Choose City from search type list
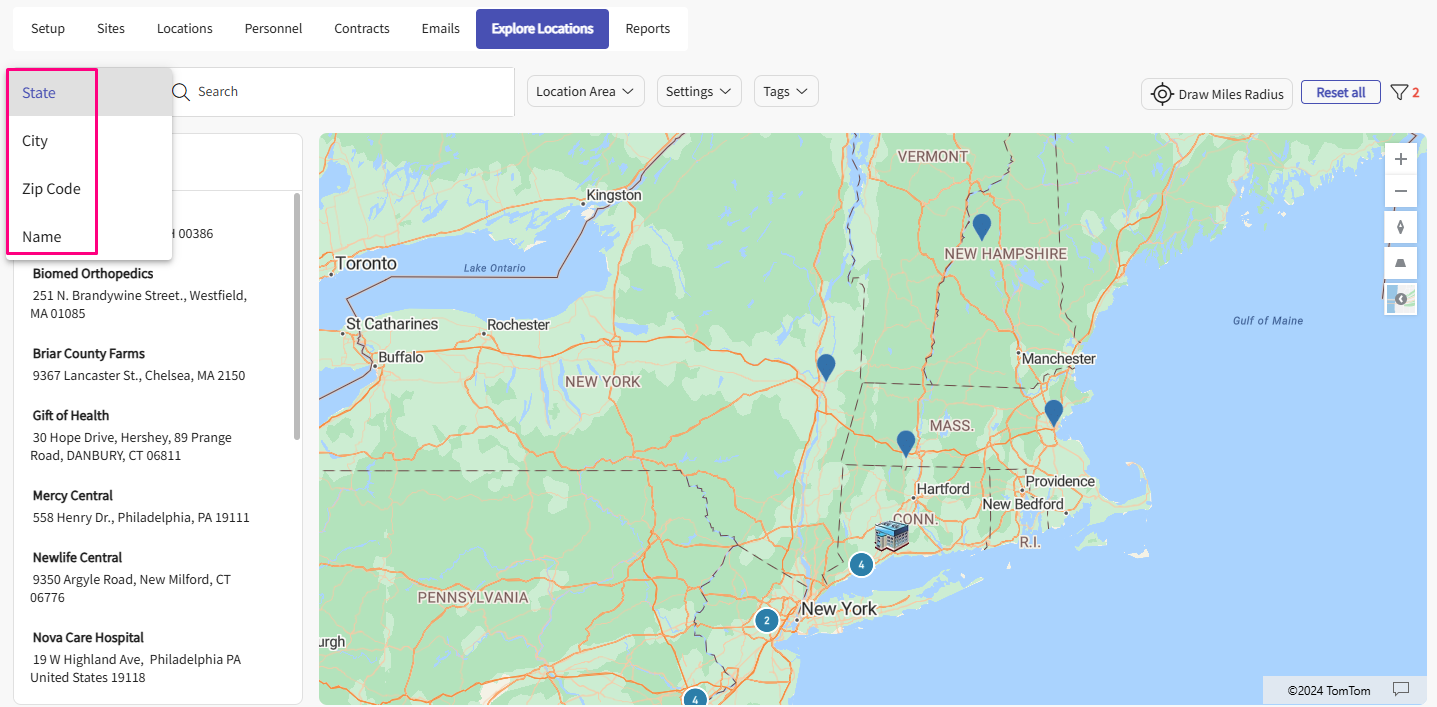The width and height of the screenshot is (1437, 707). (x=36, y=141)
